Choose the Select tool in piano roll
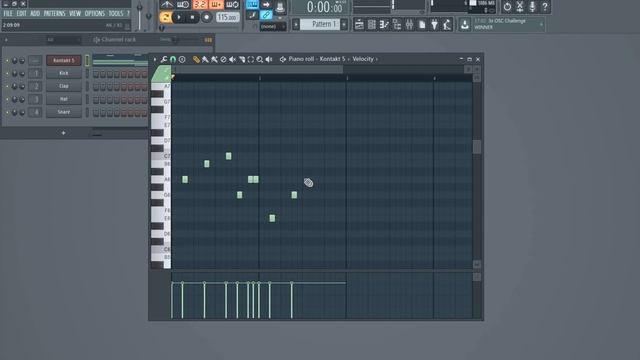 [251, 60]
